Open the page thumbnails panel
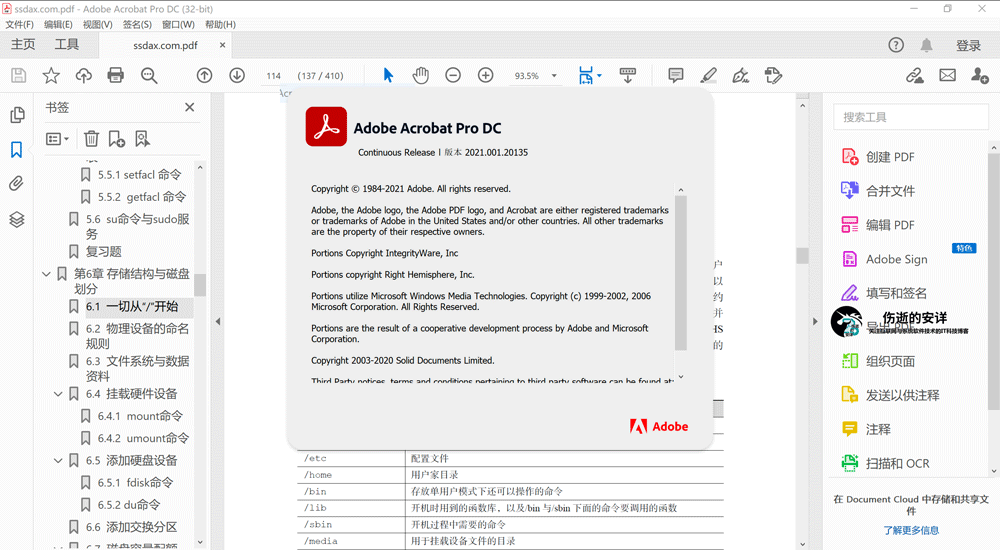Viewport: 1000px width, 550px height. pyautogui.click(x=17, y=115)
